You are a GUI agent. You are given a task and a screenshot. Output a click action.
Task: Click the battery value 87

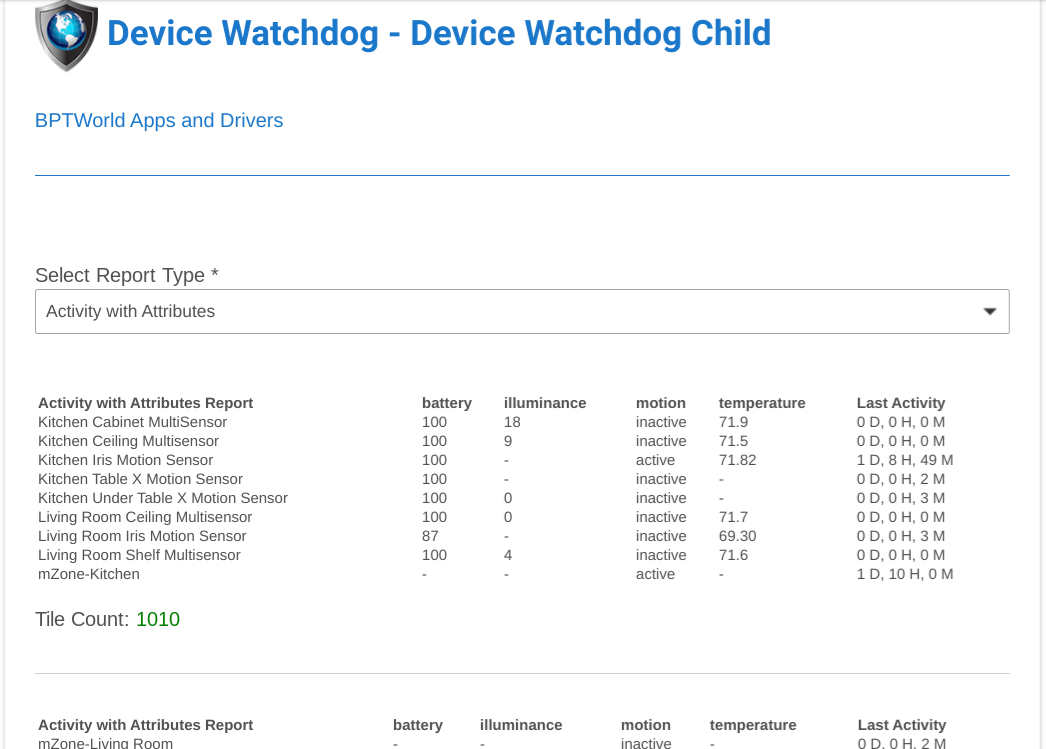click(x=430, y=536)
